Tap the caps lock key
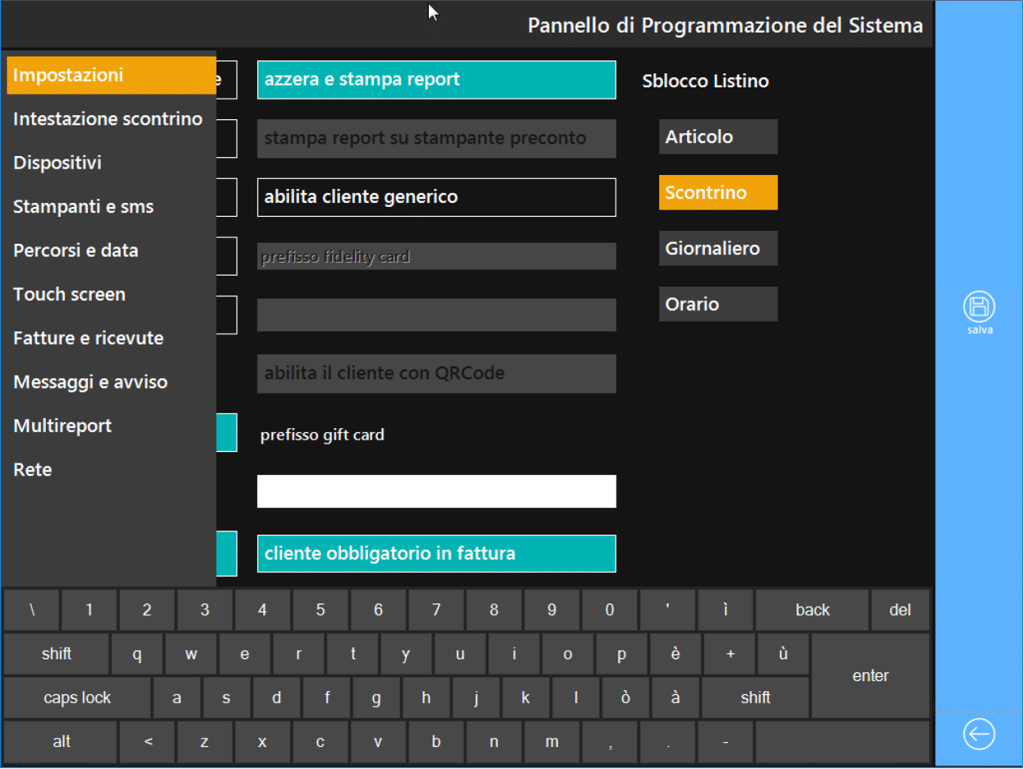Viewport: 1024px width, 769px height. tap(77, 698)
